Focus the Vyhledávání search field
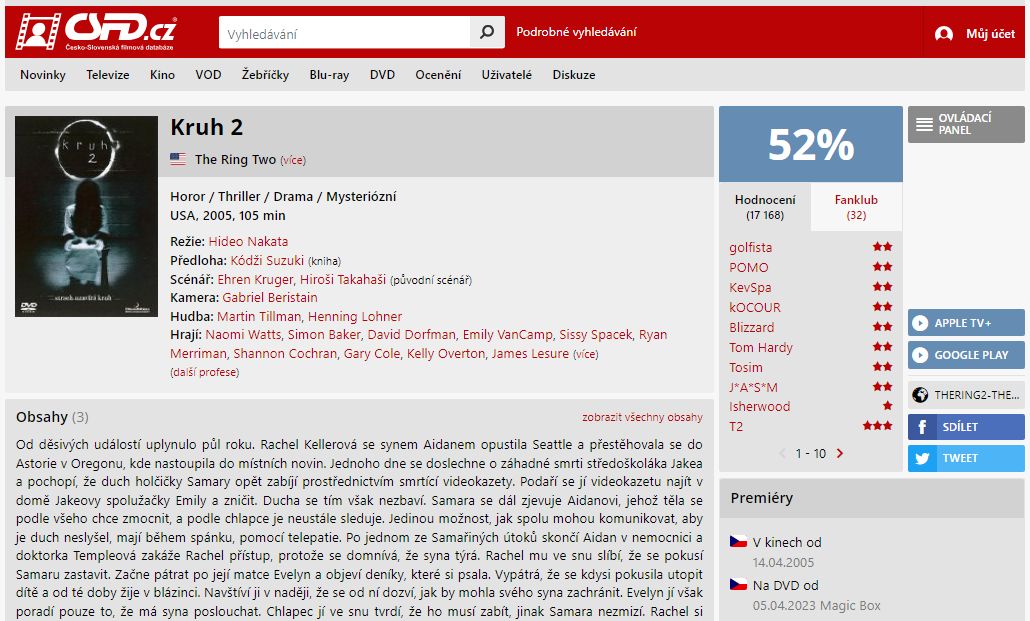1030x621 pixels. coord(344,32)
